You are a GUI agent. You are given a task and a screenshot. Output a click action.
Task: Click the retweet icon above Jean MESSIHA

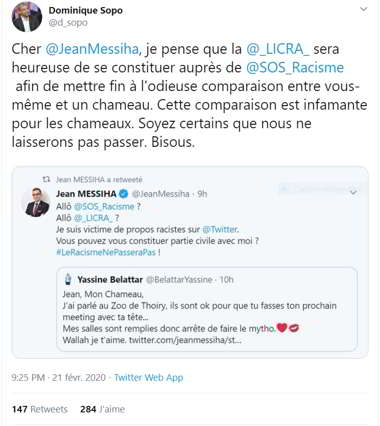pyautogui.click(x=47, y=180)
